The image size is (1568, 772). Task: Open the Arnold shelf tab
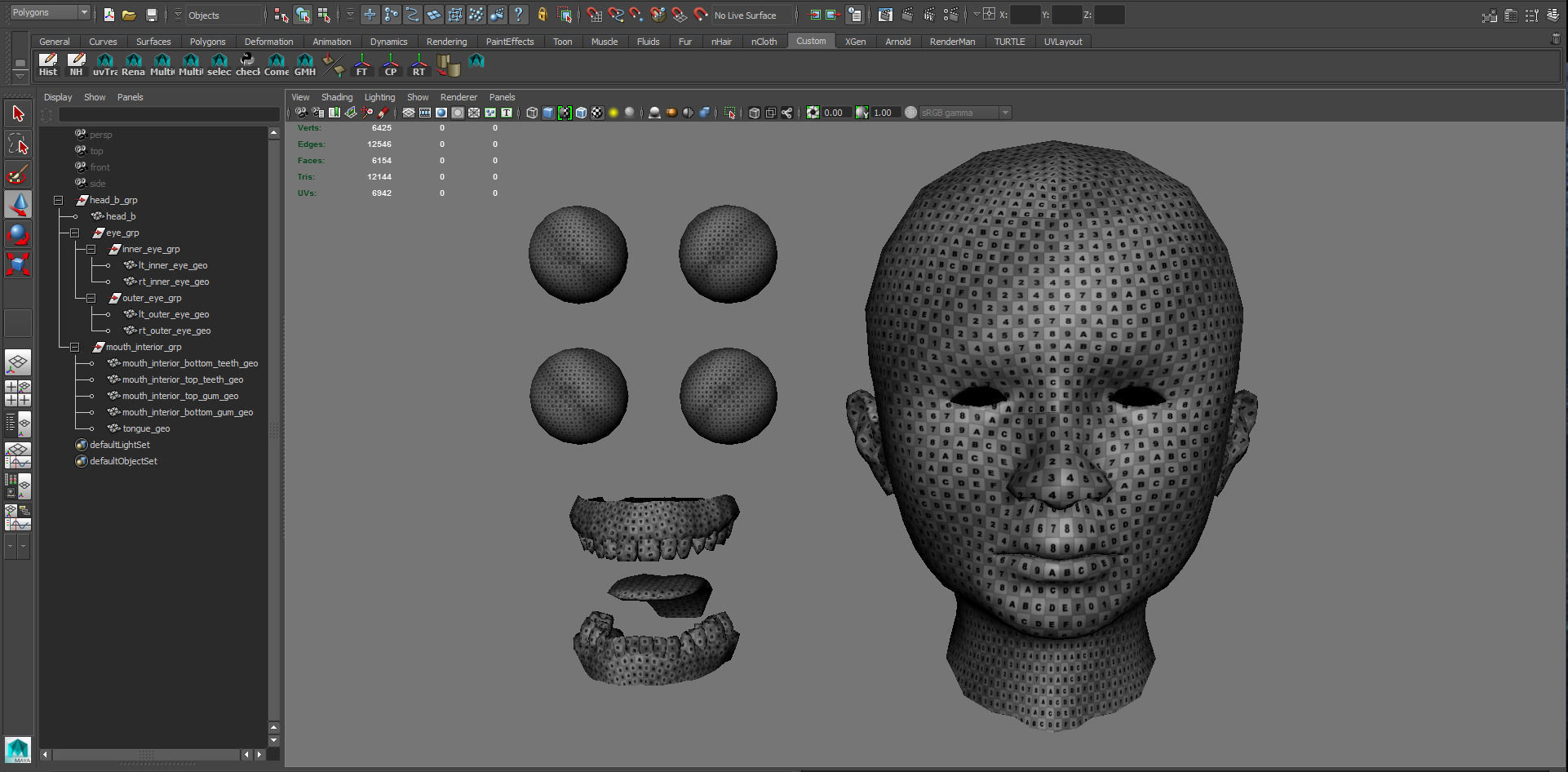pos(897,42)
